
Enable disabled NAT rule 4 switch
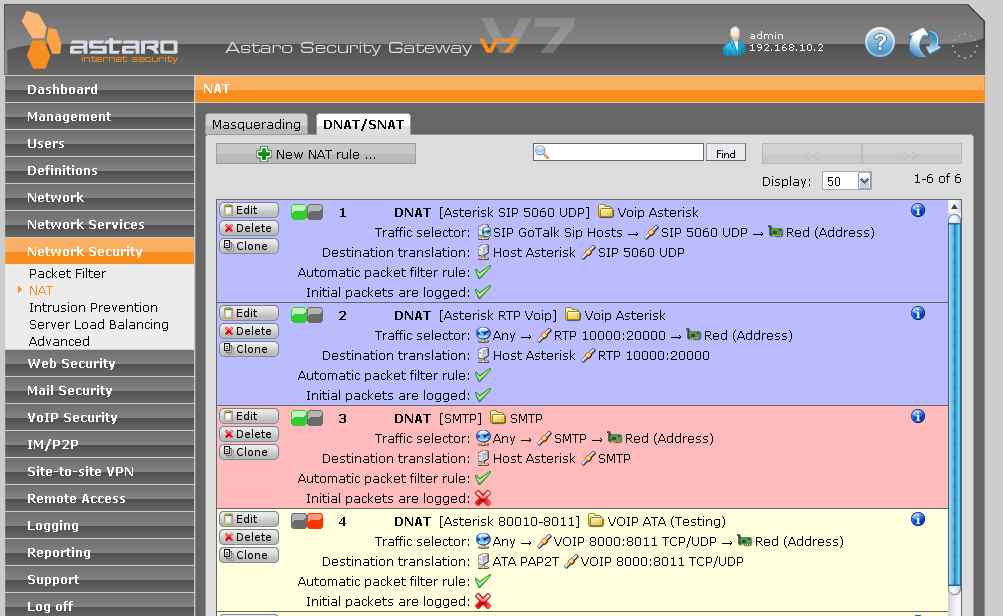(x=306, y=521)
